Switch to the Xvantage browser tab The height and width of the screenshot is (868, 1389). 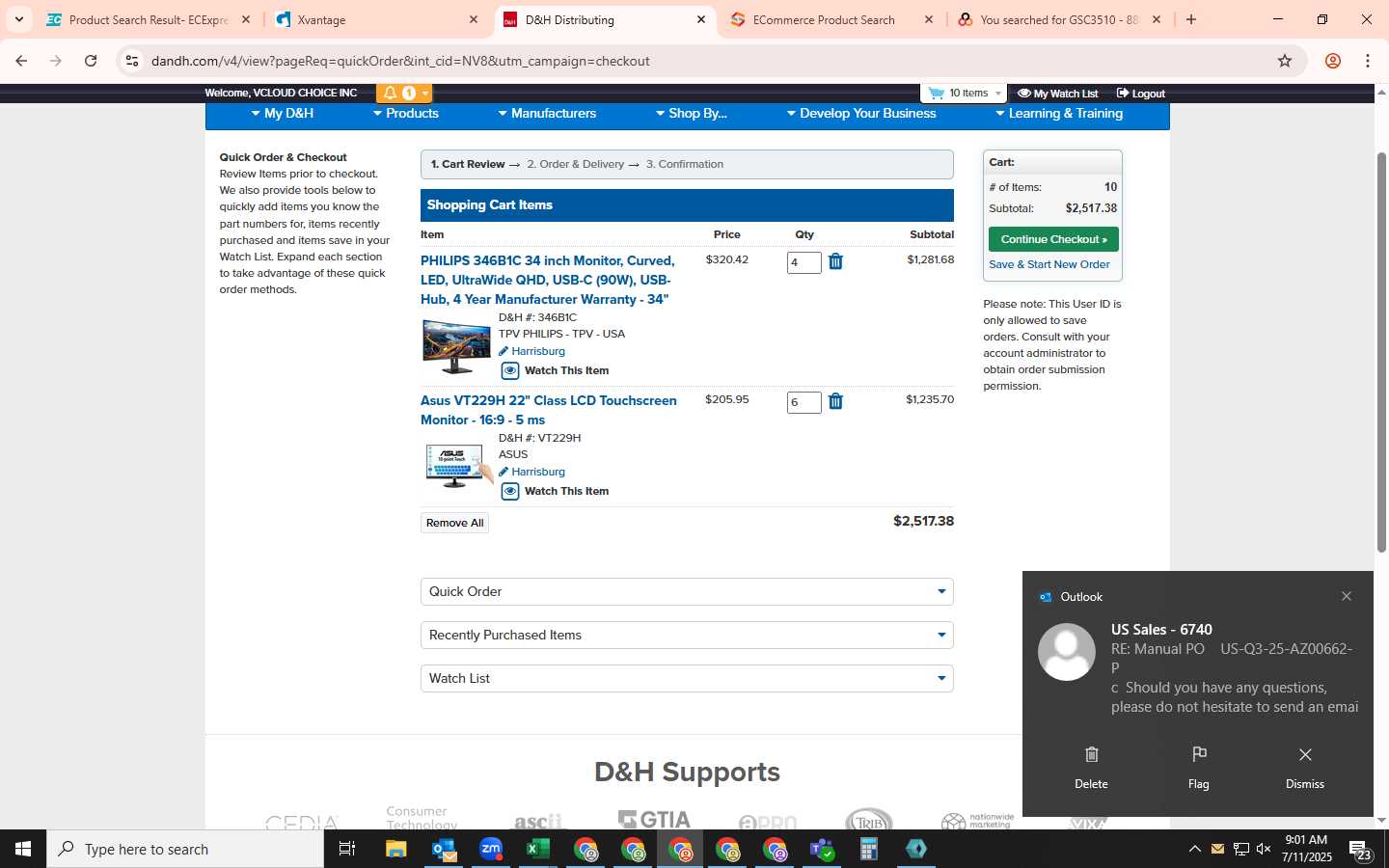[x=376, y=19]
